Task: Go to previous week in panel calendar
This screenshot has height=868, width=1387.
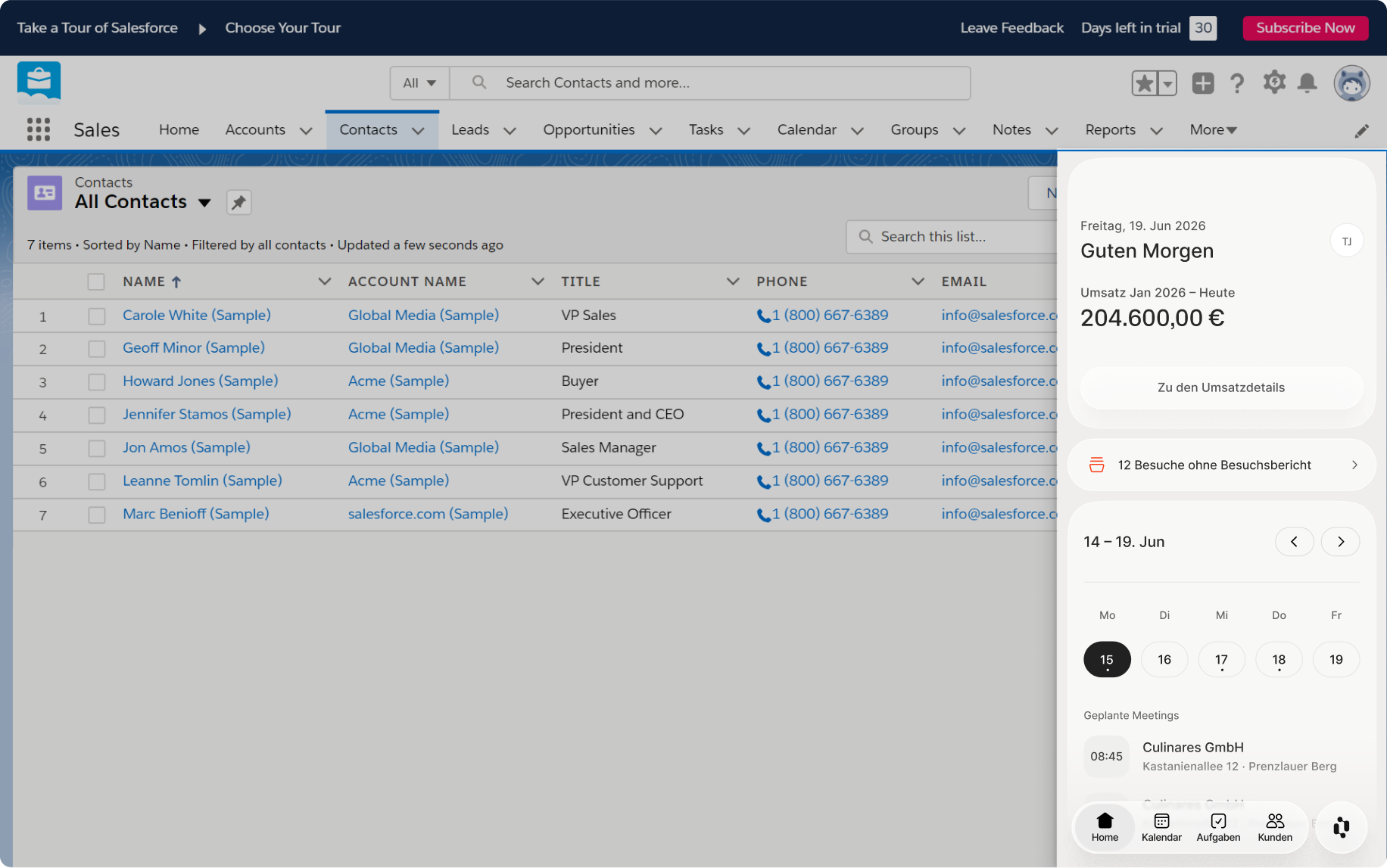Action: pyautogui.click(x=1295, y=542)
